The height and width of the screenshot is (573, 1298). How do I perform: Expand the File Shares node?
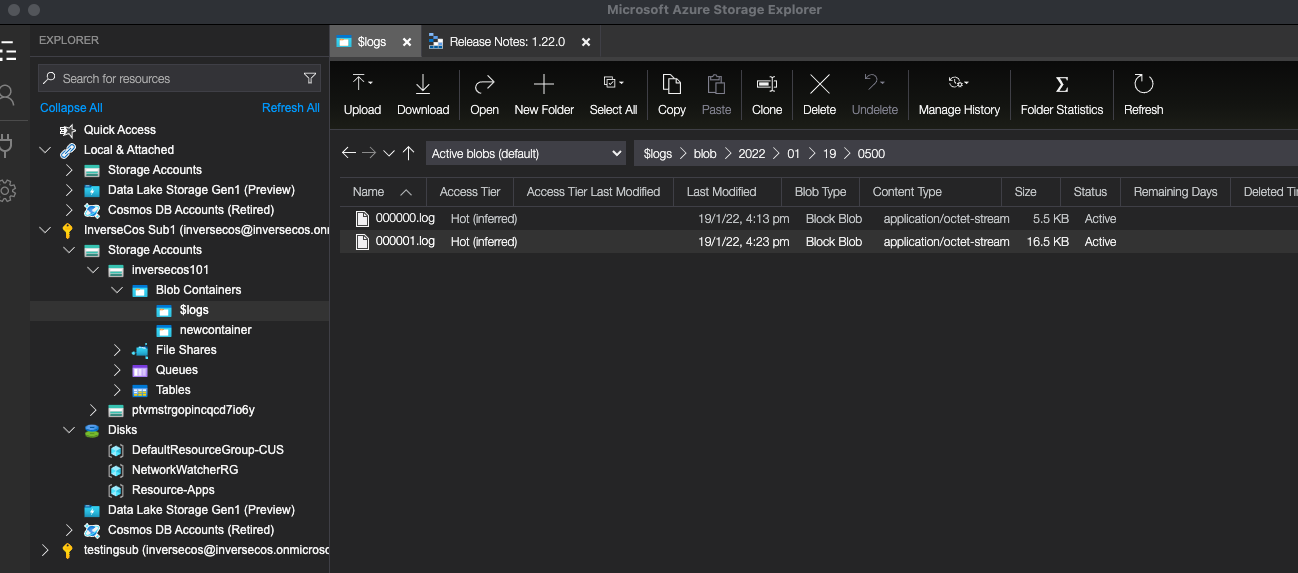point(117,350)
